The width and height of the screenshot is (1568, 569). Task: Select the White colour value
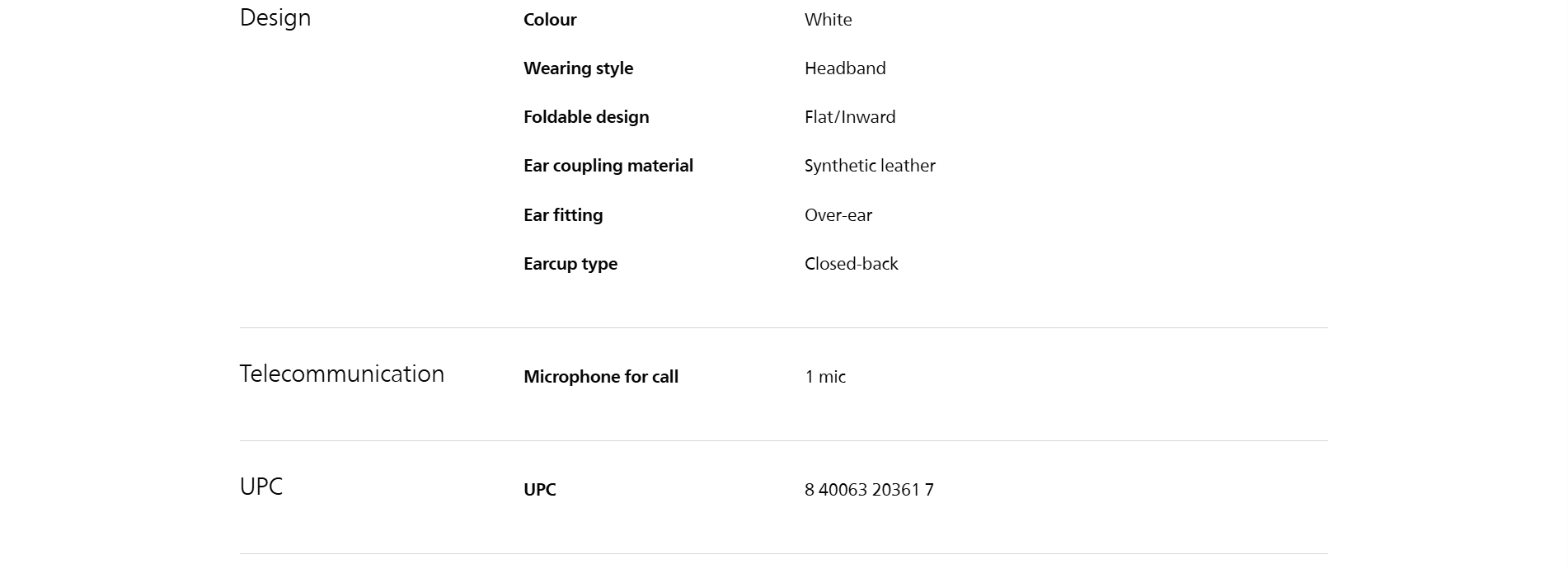[828, 20]
